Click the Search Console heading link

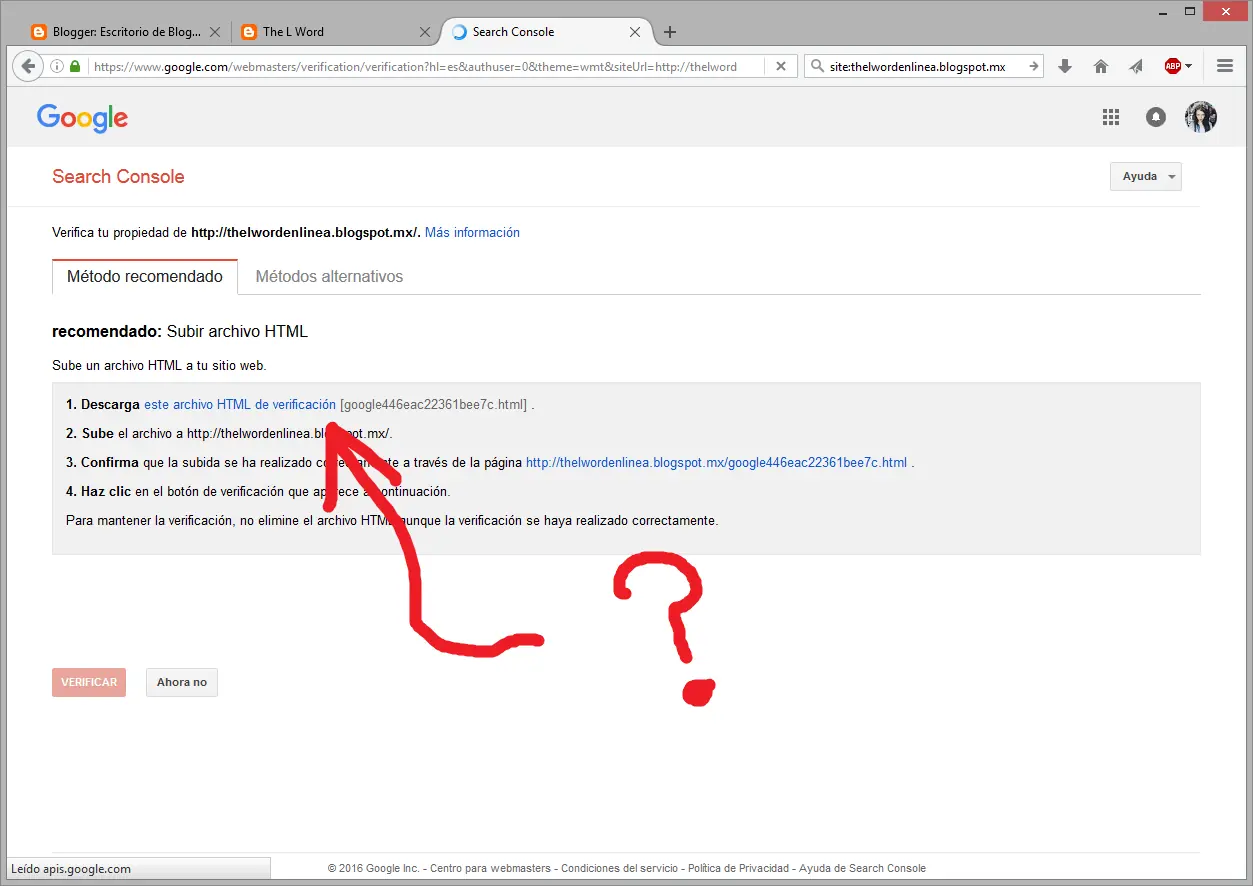coord(118,177)
